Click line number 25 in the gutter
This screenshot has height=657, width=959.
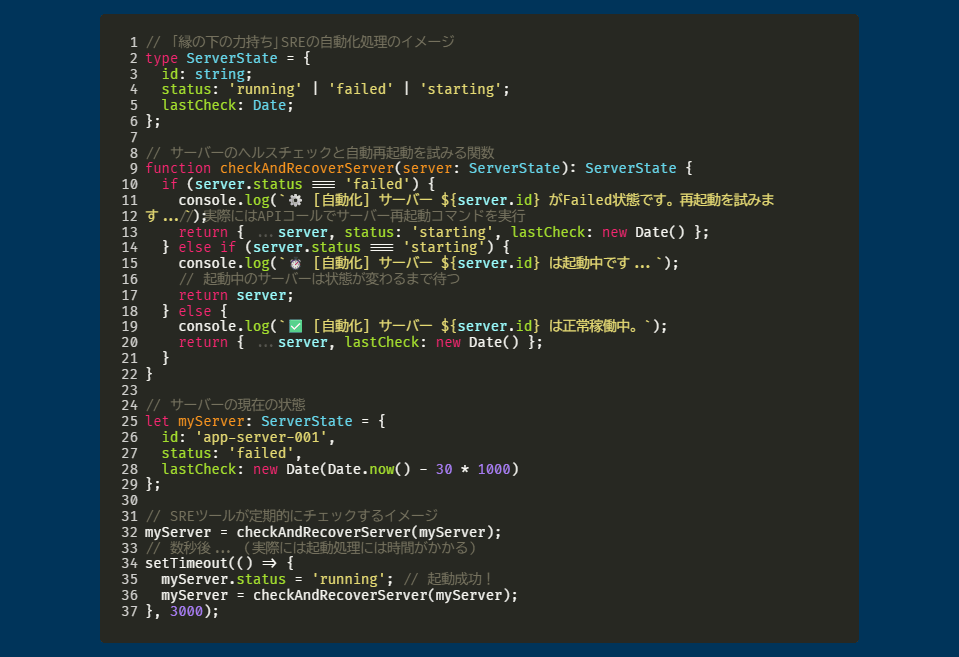pos(129,421)
